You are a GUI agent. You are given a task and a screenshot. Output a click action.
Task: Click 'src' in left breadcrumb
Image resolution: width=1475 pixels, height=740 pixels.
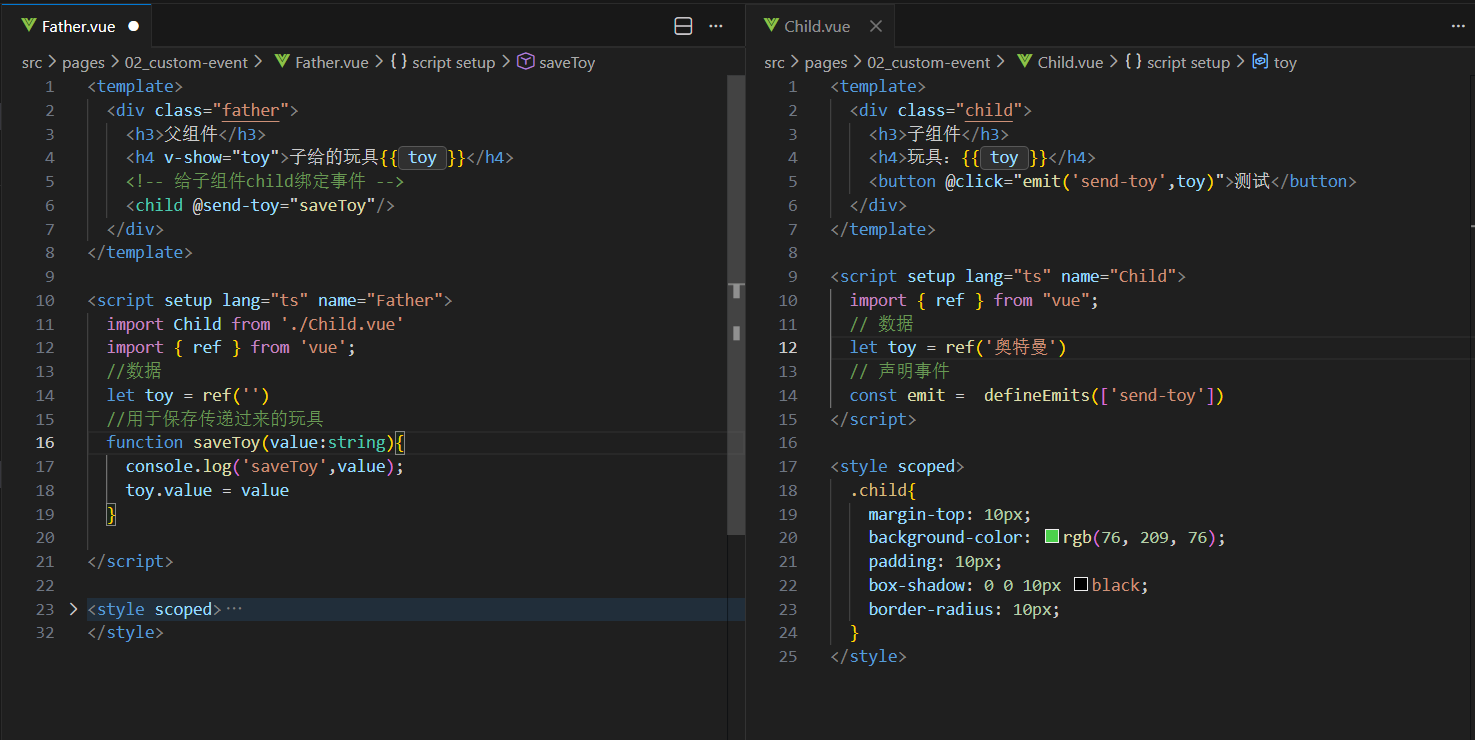(x=32, y=62)
